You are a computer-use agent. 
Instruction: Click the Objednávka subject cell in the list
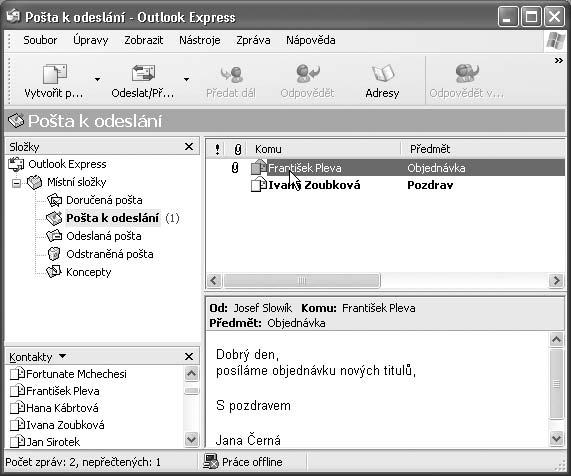[436, 168]
